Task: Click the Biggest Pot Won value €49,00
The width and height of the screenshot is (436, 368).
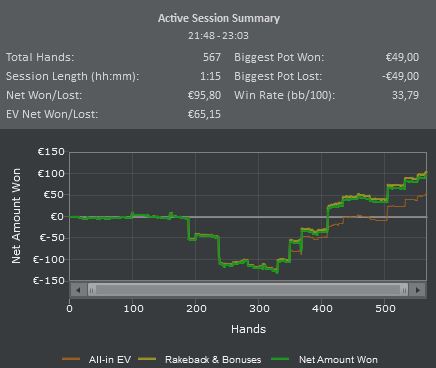Action: 402,57
